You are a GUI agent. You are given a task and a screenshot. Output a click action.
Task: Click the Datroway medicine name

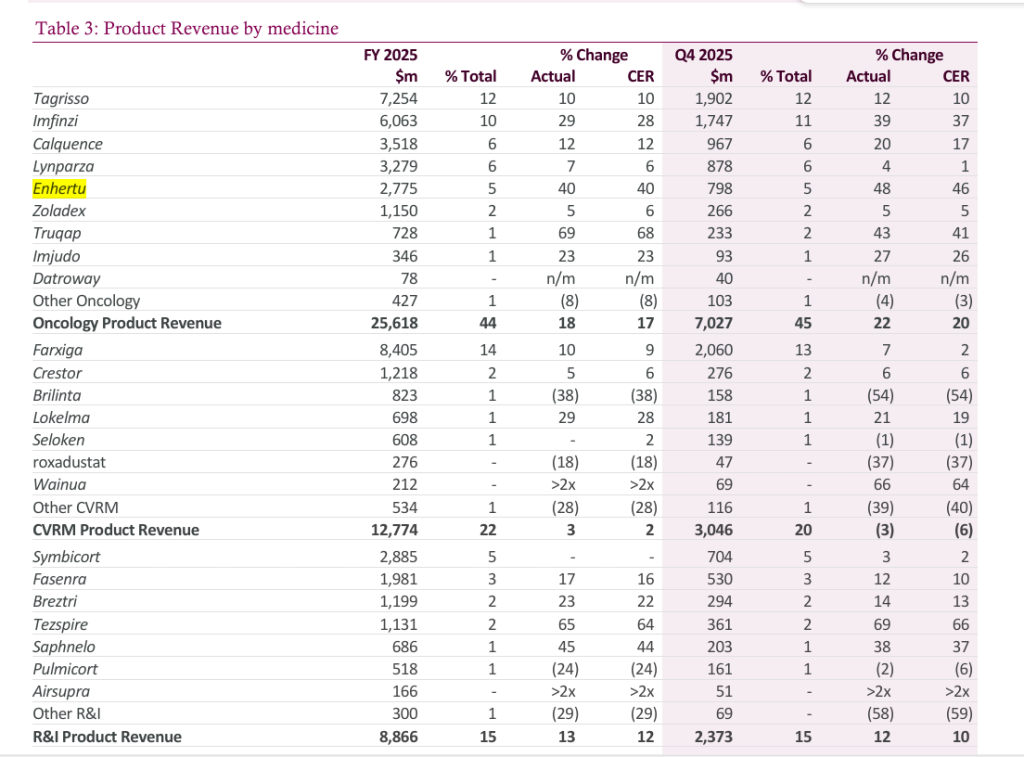click(x=66, y=278)
